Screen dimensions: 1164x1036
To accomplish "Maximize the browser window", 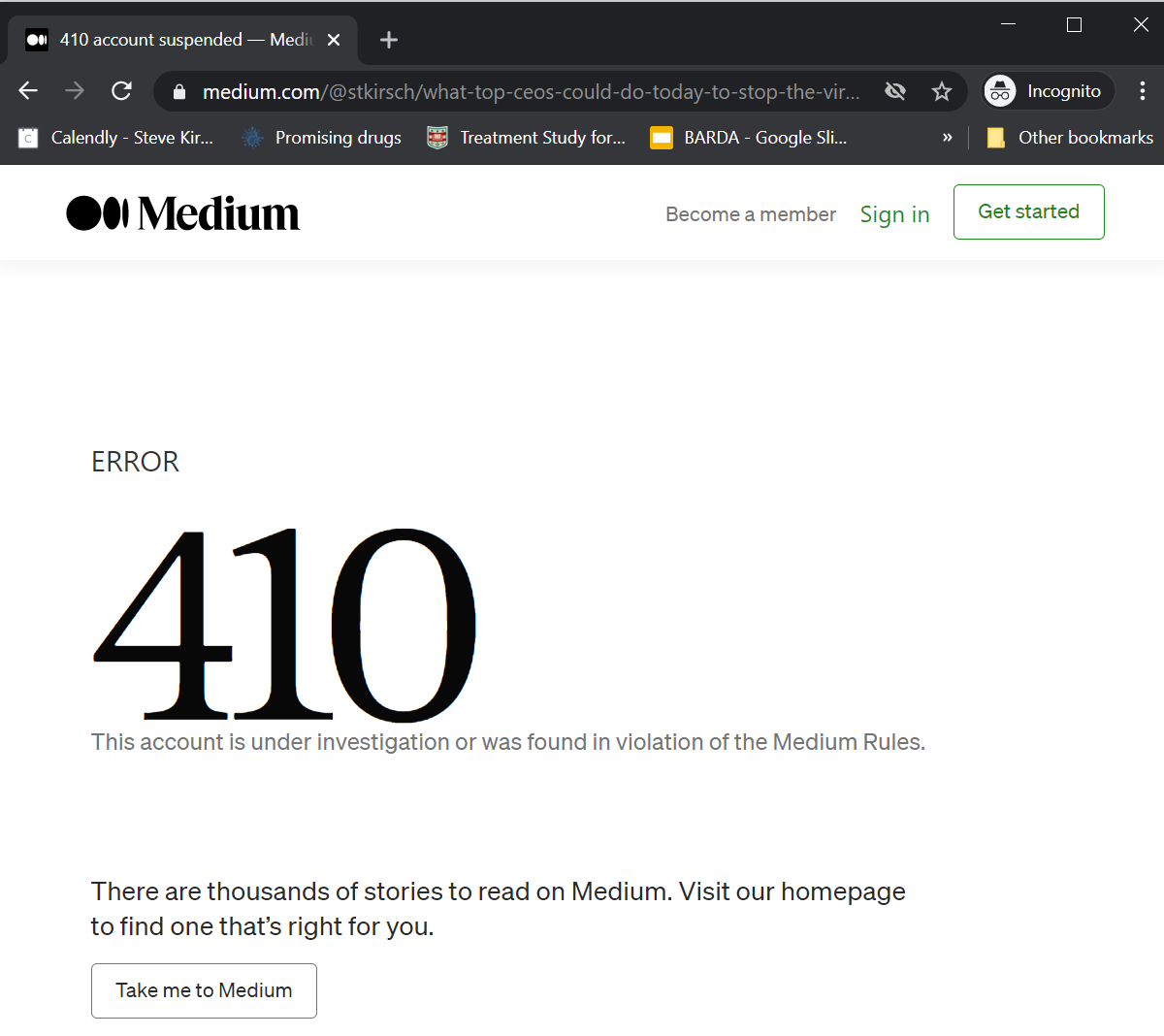I will pyautogui.click(x=1075, y=24).
